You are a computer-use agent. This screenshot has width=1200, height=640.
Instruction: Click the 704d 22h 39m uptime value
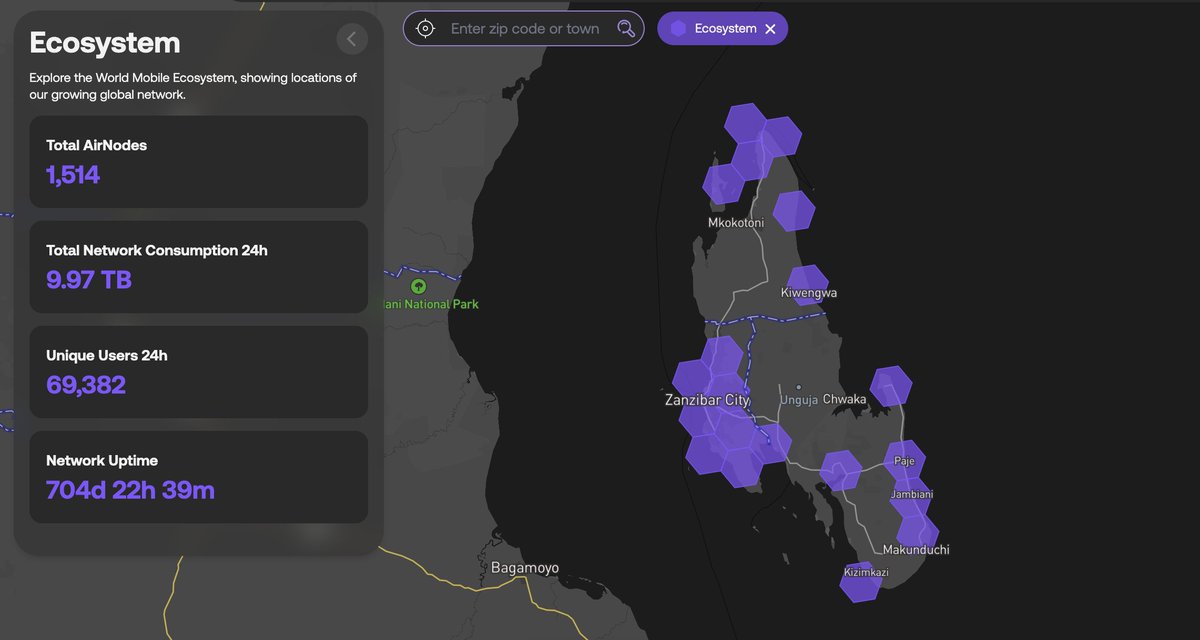tap(130, 490)
